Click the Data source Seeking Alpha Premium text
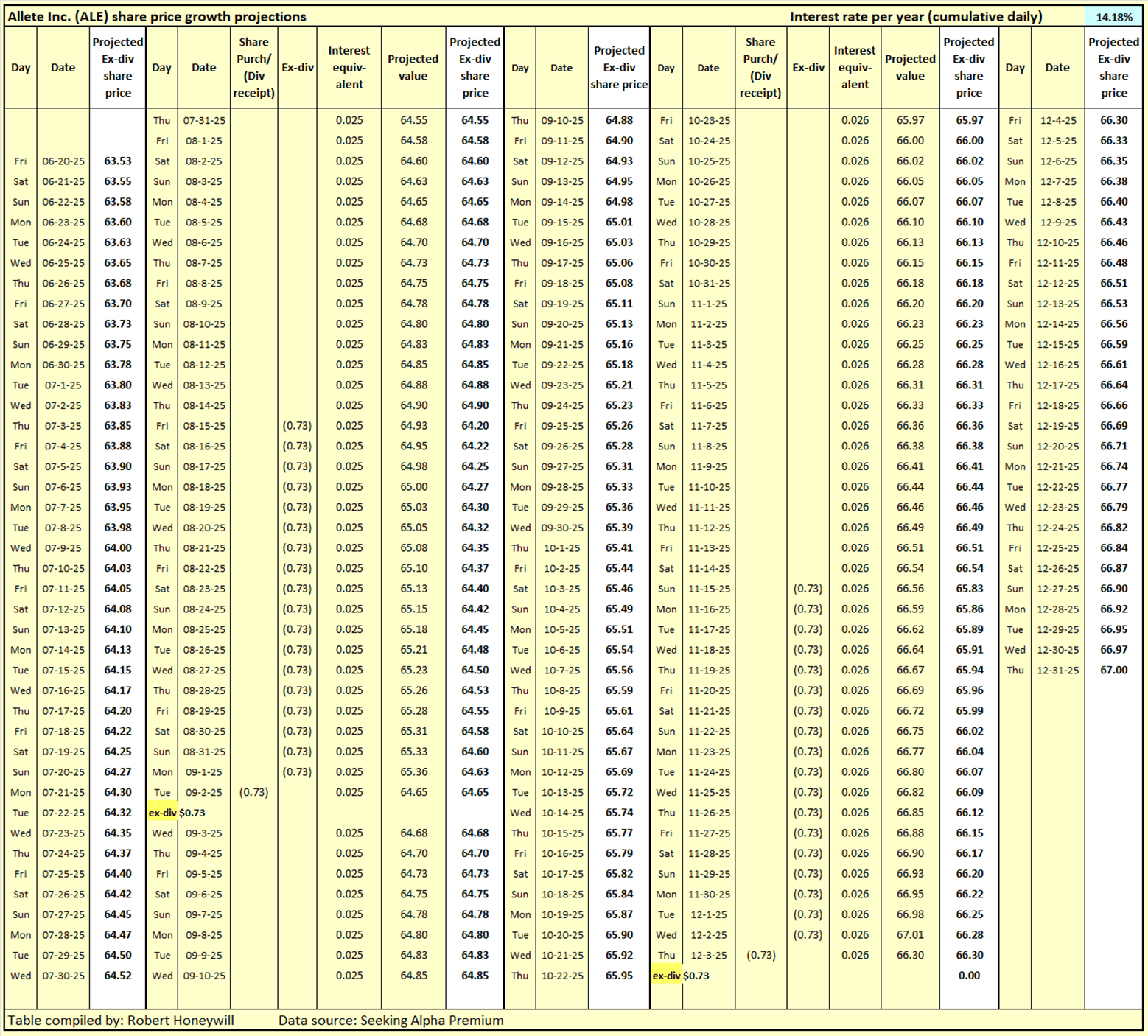This screenshot has height=1036, width=1148. (391, 1021)
